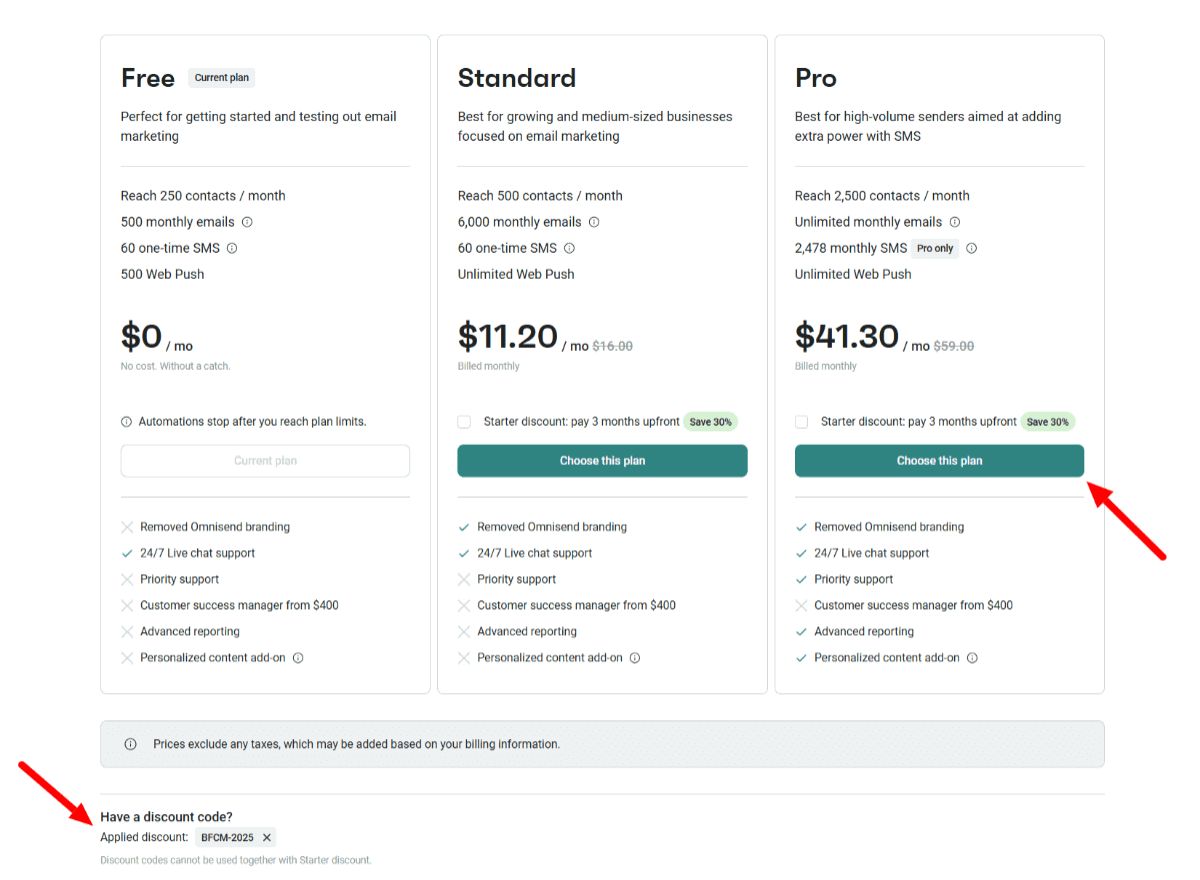1200x880 pixels.
Task: Select the Current plan badge next to Free heading
Action: [x=221, y=77]
